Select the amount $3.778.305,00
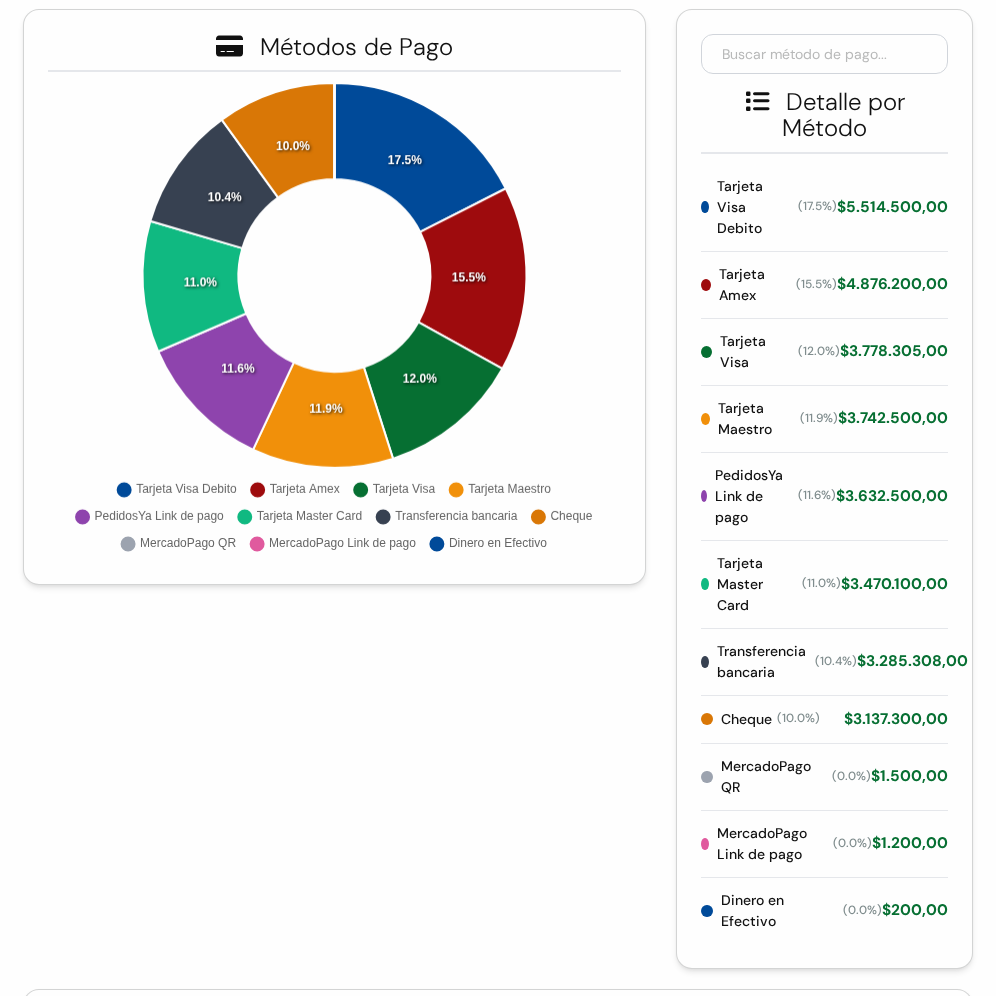The image size is (996, 996). (893, 351)
